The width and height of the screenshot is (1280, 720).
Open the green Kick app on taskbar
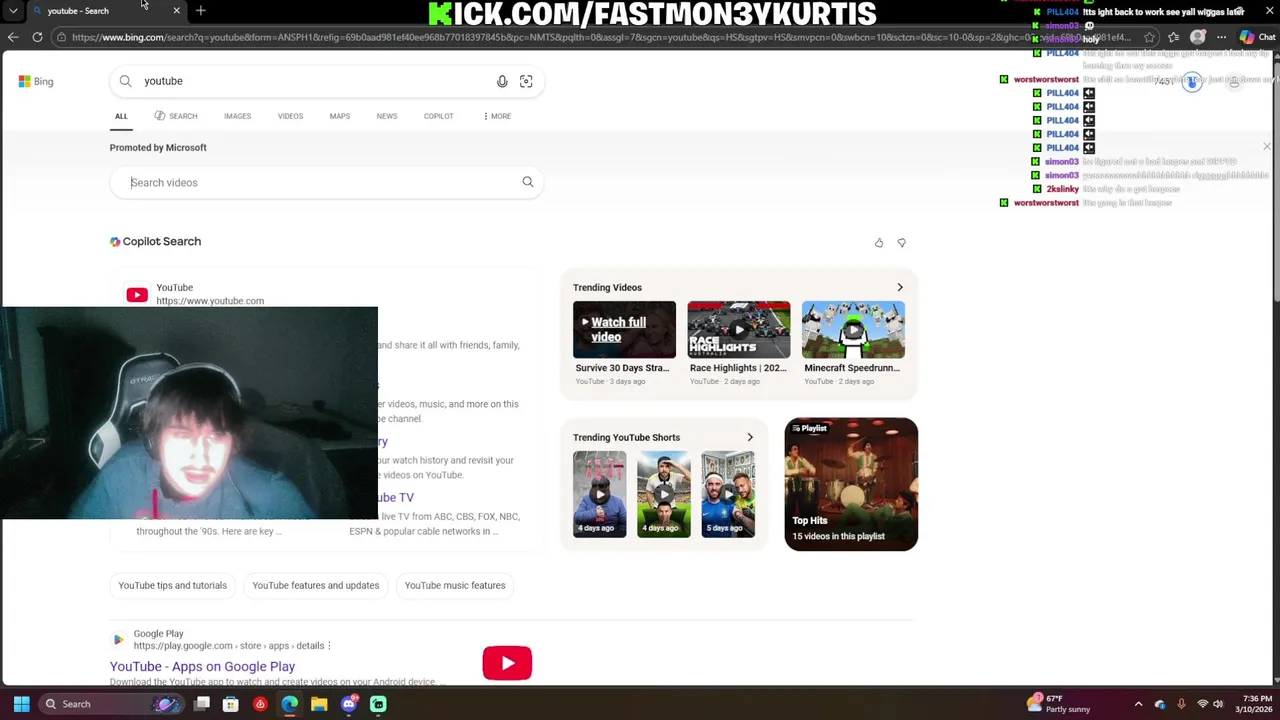point(378,704)
